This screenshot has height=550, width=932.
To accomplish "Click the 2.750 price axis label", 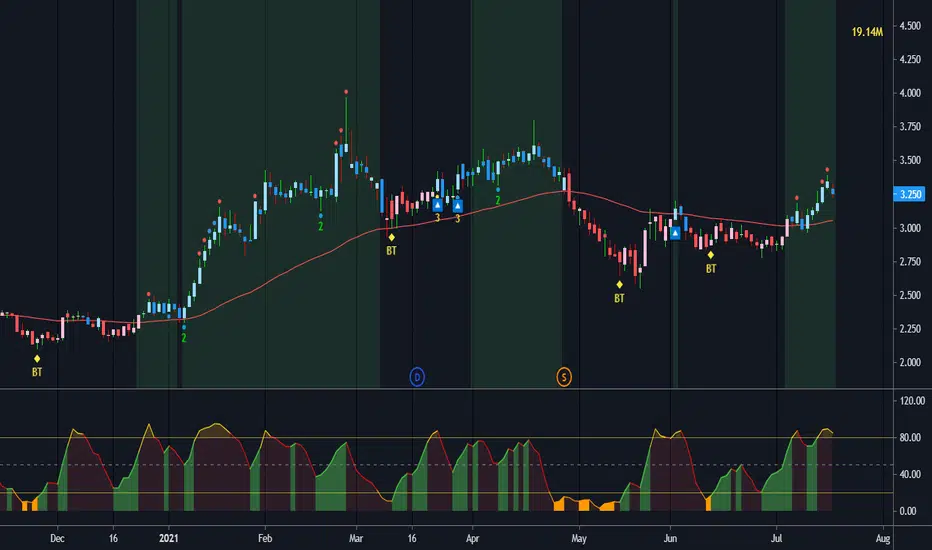I will 910,262.
